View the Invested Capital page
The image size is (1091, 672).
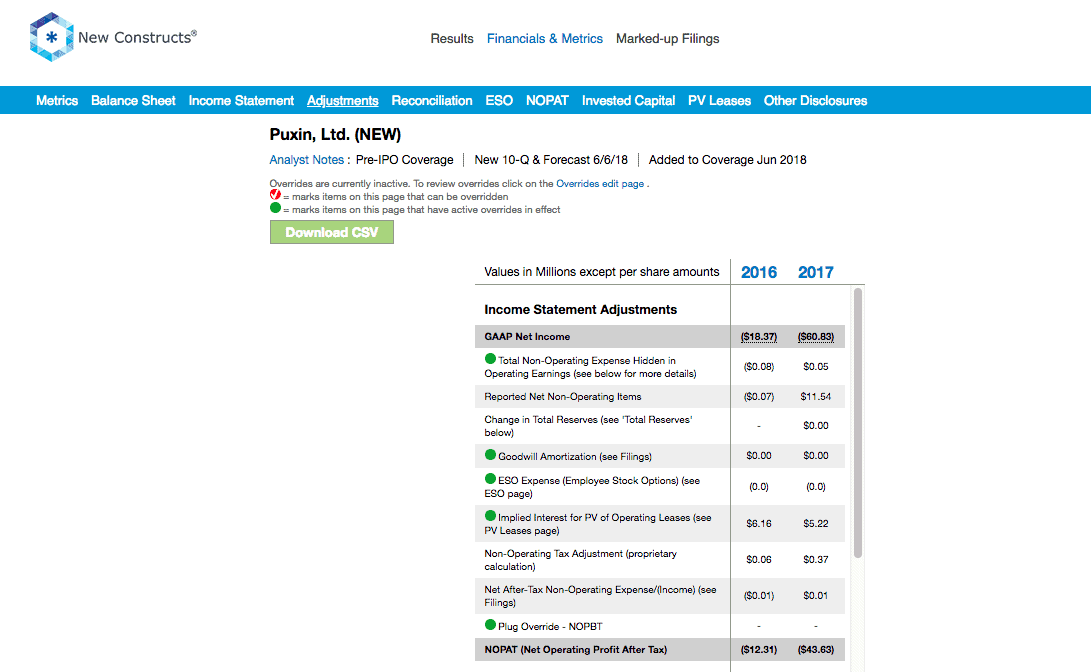(x=628, y=101)
